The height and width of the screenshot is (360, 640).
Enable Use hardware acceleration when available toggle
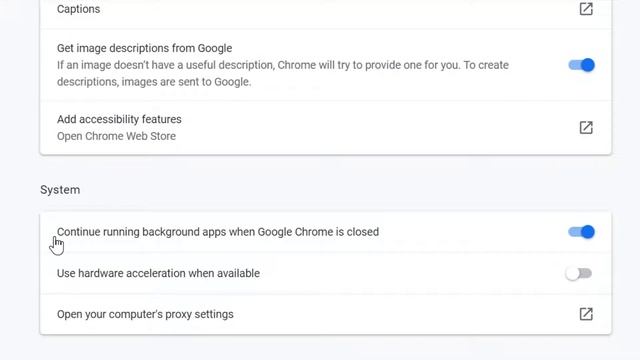click(x=579, y=273)
